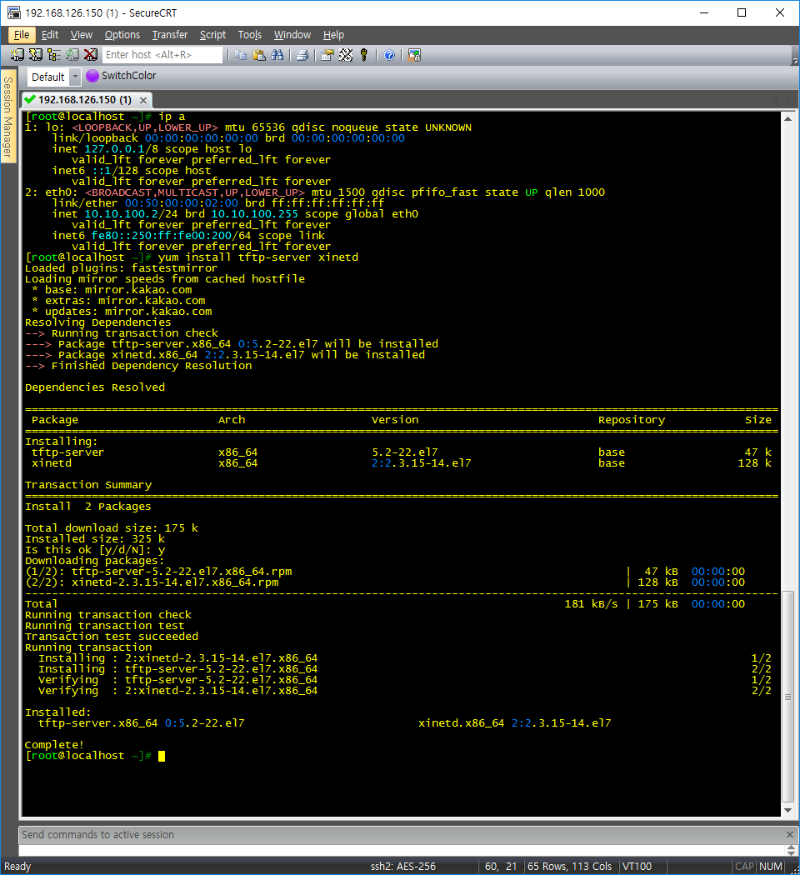Viewport: 800px width, 875px height.
Task: Open the Transfer menu
Action: 169,35
